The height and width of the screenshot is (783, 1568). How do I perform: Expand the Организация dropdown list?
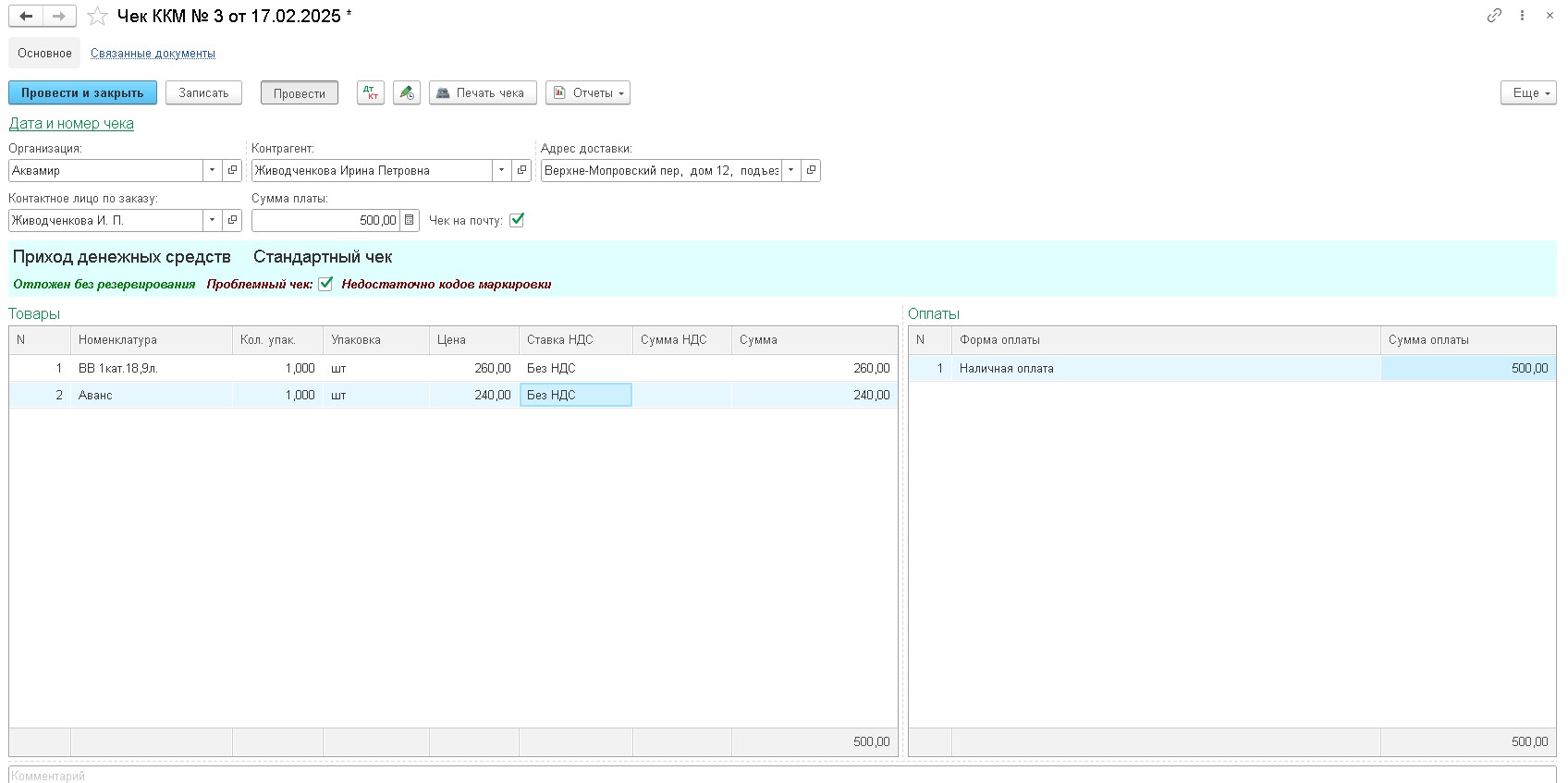click(x=212, y=170)
